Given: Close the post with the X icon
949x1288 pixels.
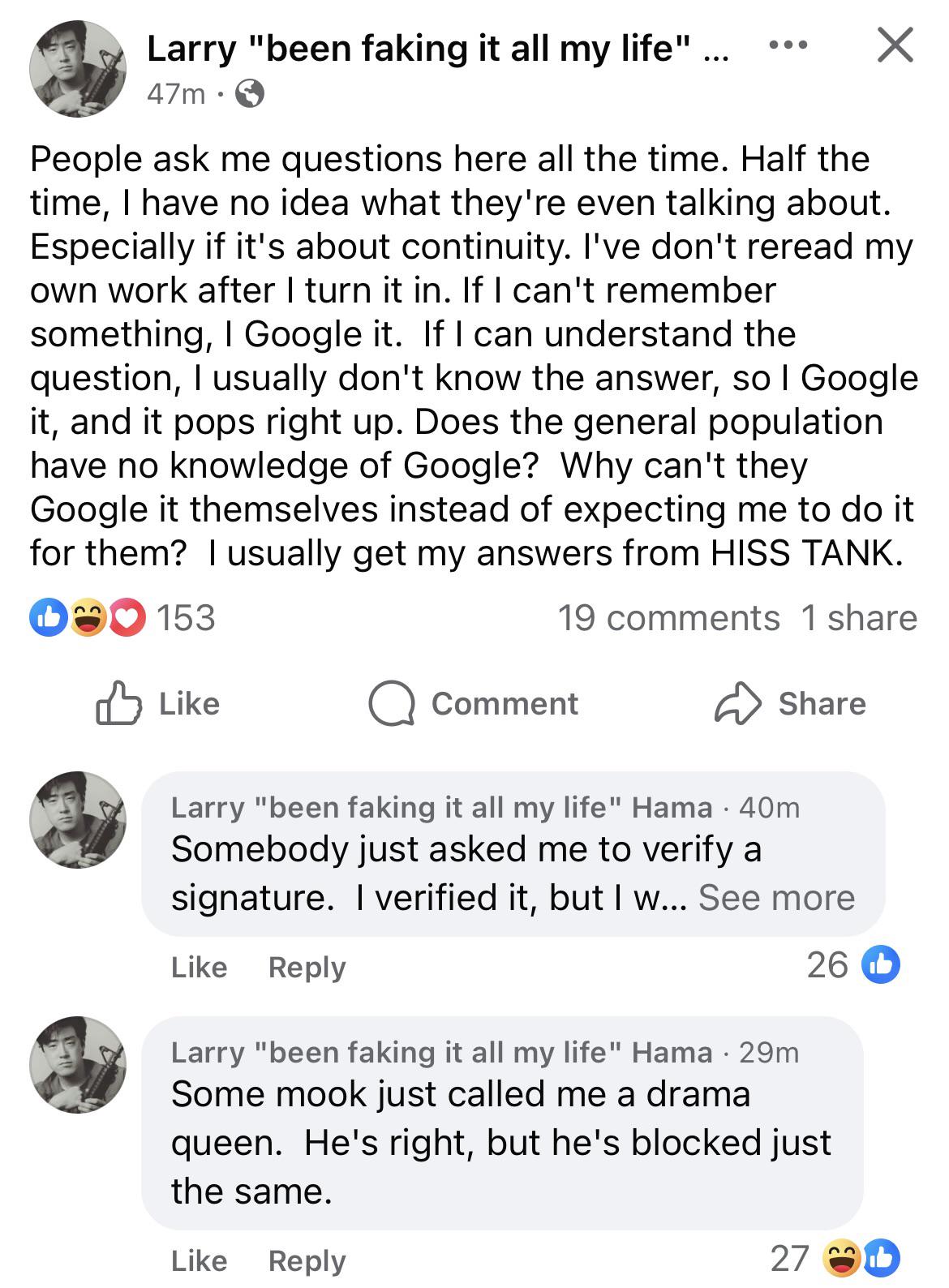Looking at the screenshot, I should point(895,45).
